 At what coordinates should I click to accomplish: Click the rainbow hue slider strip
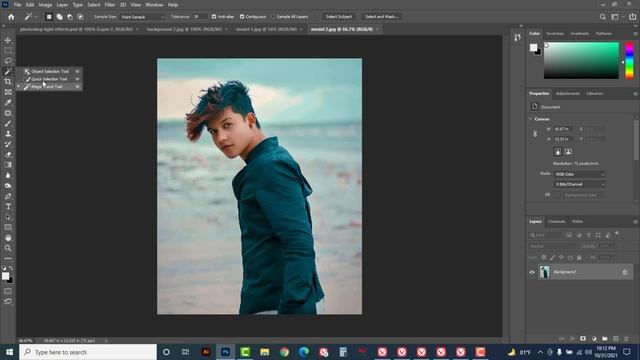(x=629, y=60)
